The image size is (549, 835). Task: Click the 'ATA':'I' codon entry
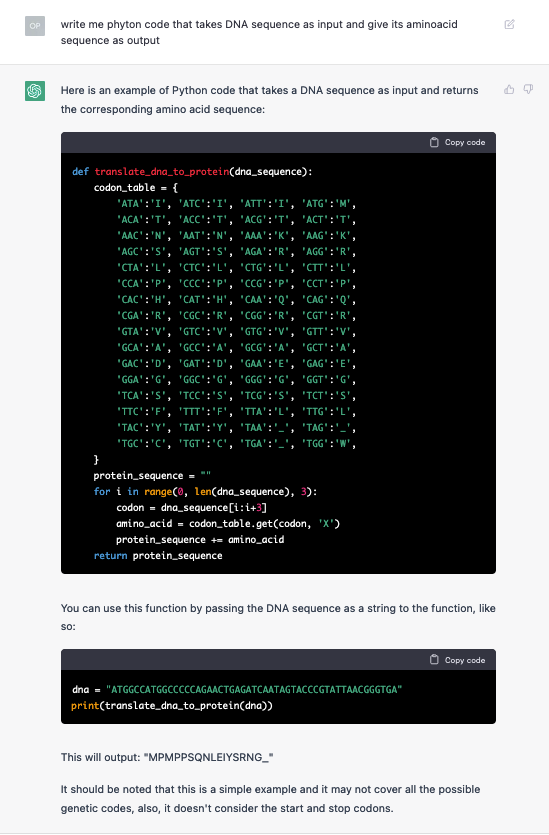pyautogui.click(x=142, y=203)
